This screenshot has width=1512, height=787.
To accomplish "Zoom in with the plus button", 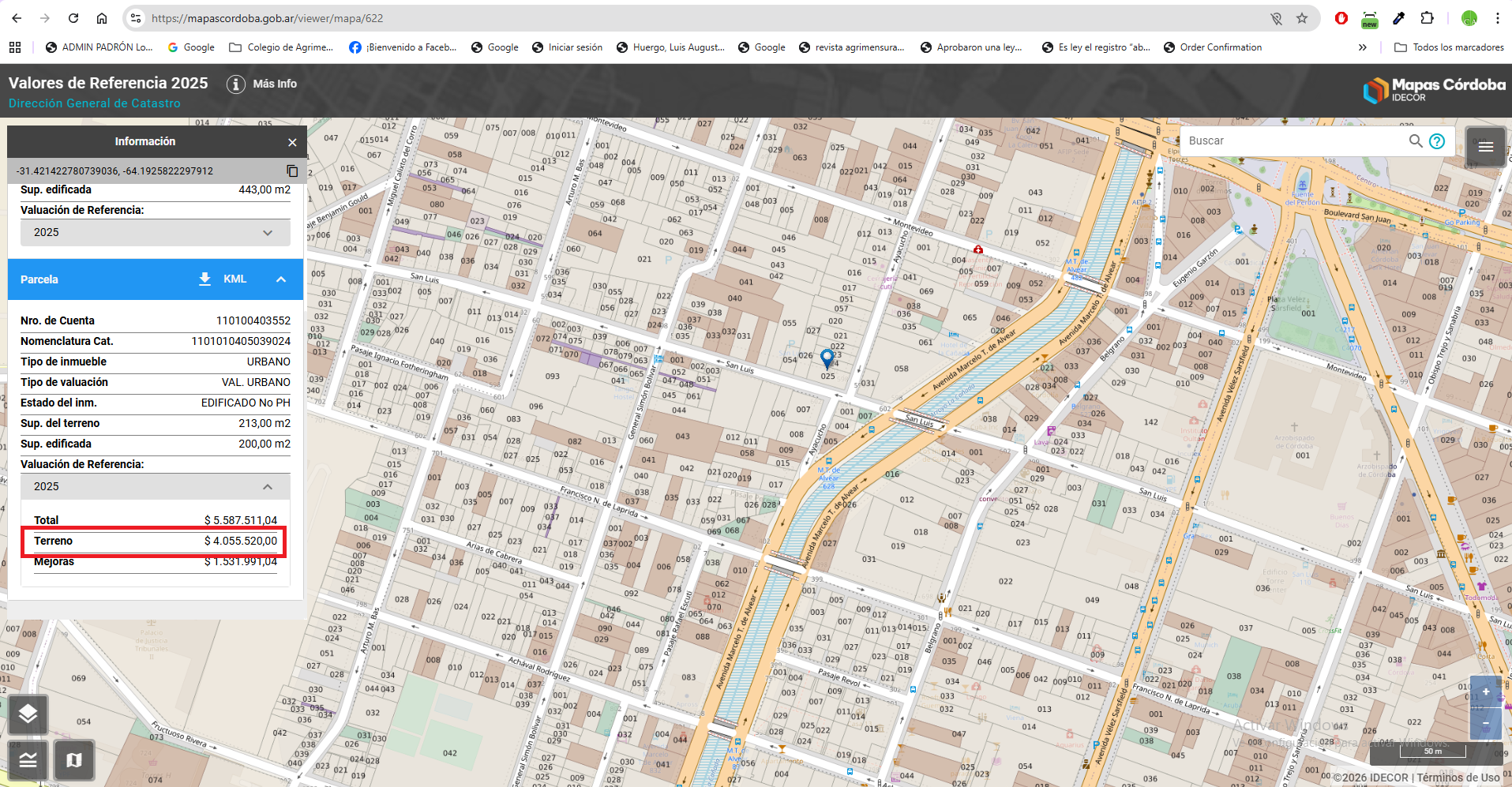I will [1485, 692].
